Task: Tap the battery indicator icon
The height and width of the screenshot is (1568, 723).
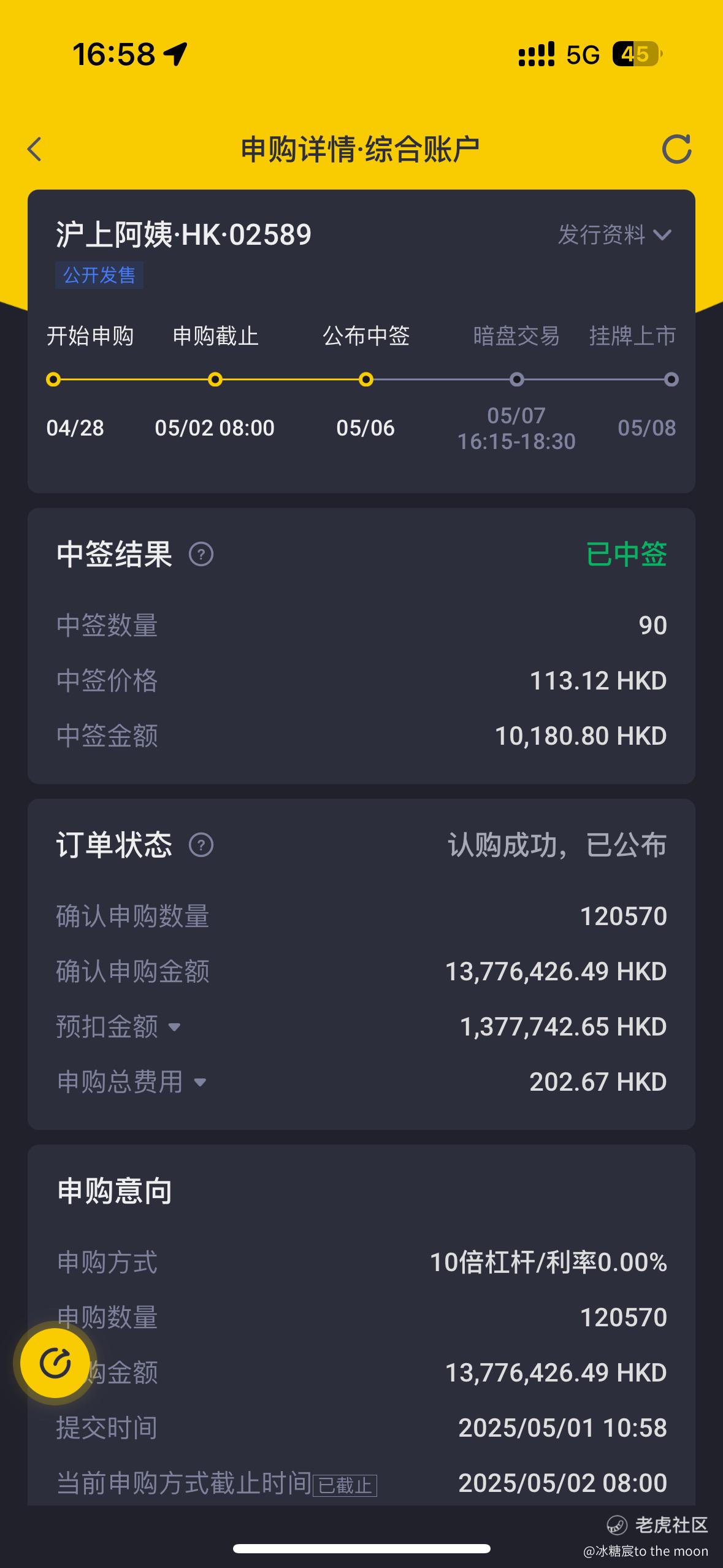Action: click(638, 54)
